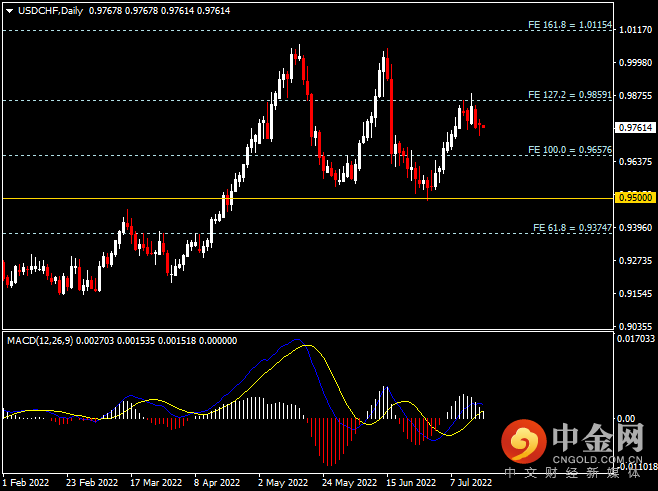658x491 pixels.
Task: Click the 0.98755 price scale value
Action: [635, 96]
